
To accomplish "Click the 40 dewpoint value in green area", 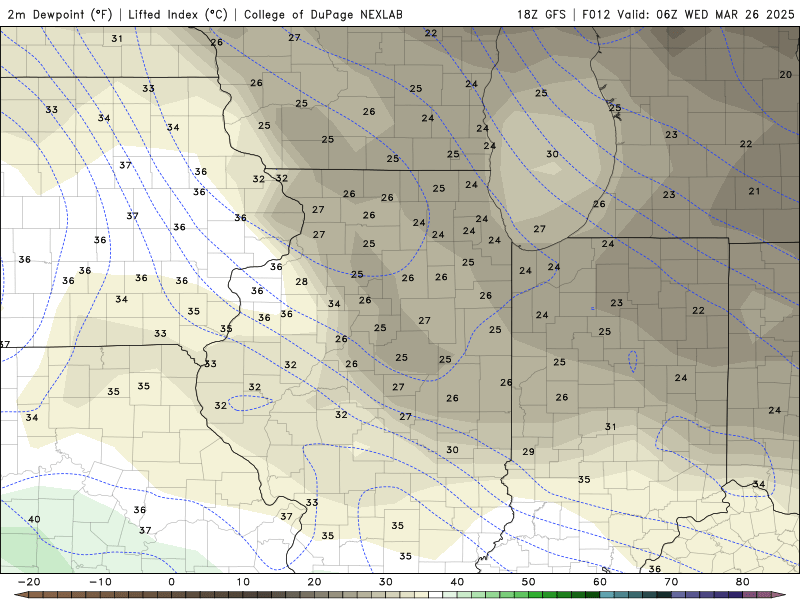I will coord(34,519).
